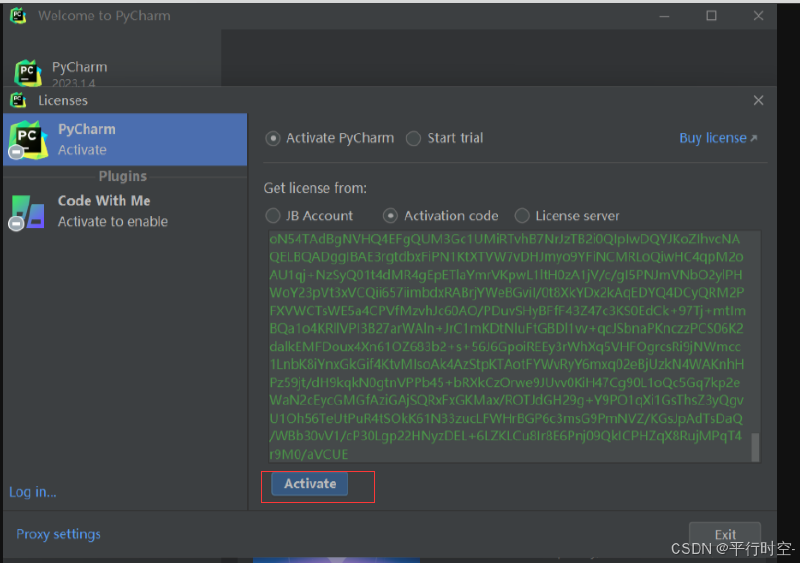Minimize the Welcome to PyCharm window

pyautogui.click(x=664, y=16)
